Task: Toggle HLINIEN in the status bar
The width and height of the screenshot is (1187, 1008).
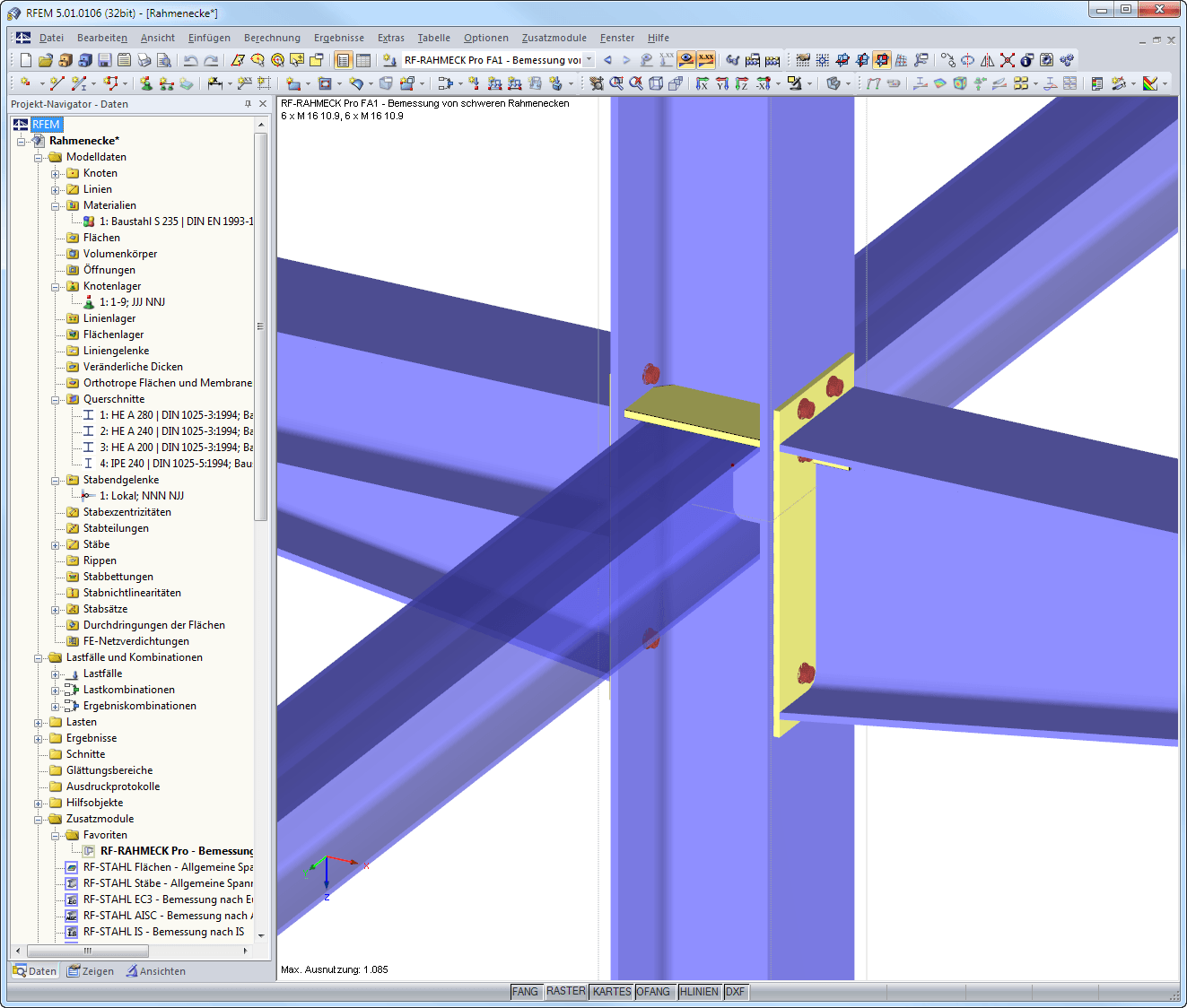Action: (x=699, y=991)
